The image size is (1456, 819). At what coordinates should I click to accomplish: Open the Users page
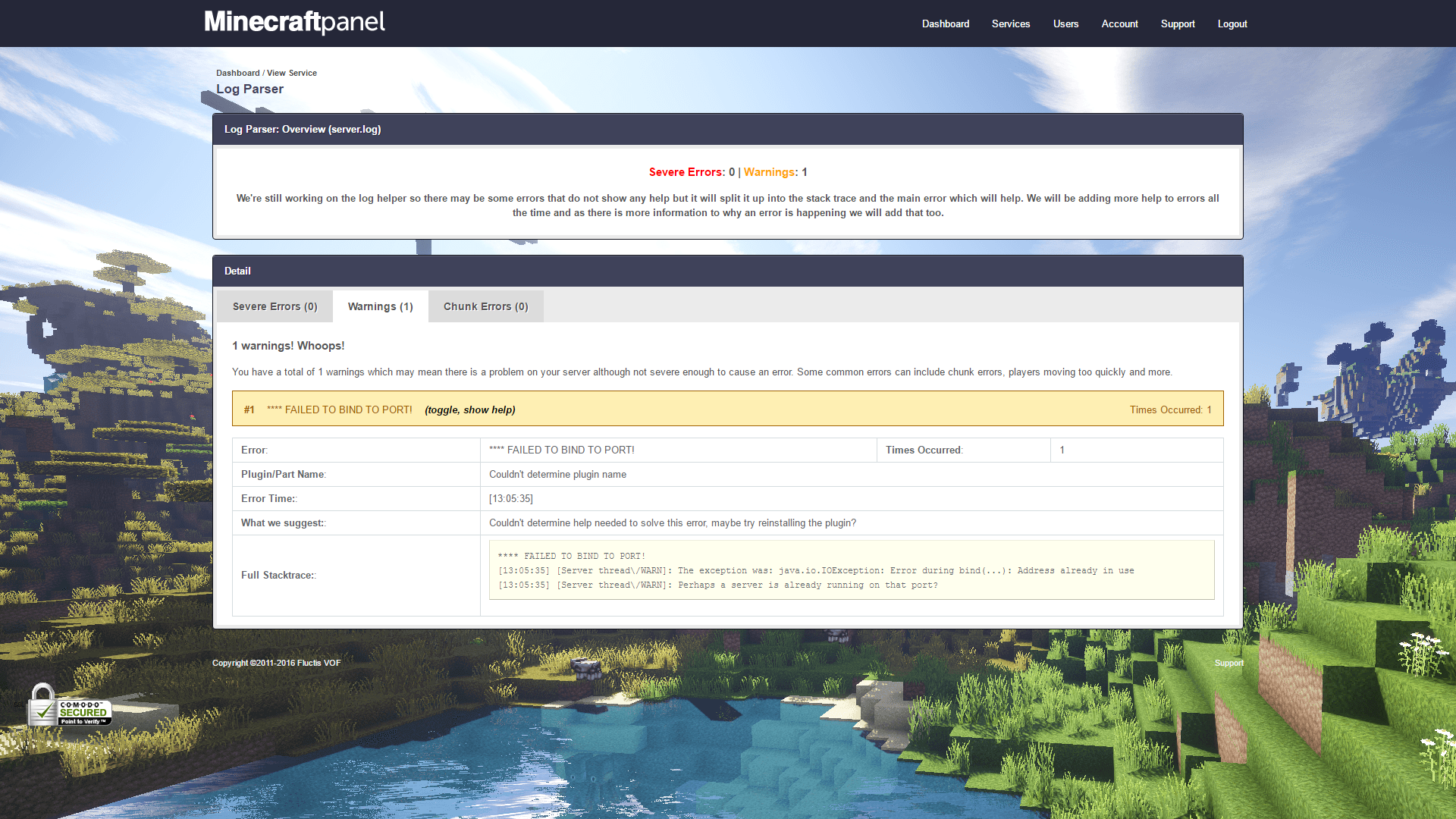[1065, 24]
